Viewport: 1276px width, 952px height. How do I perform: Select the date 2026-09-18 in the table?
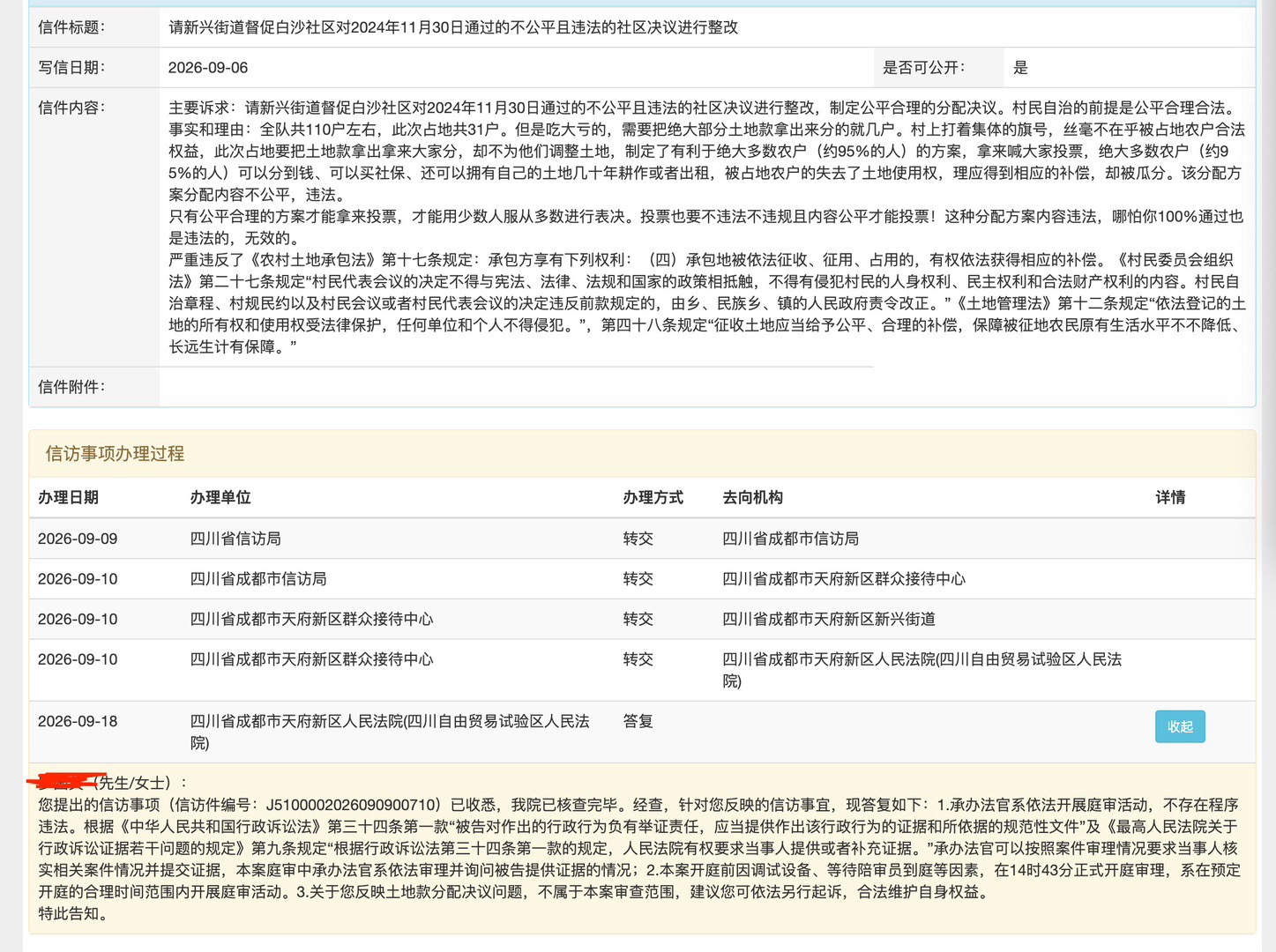(78, 721)
